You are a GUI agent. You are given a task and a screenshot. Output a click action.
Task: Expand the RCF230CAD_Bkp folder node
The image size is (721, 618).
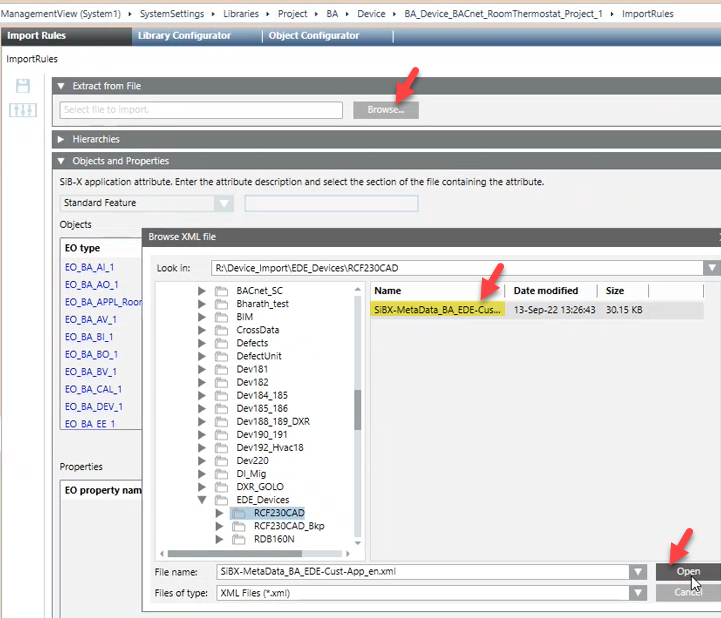click(219, 526)
